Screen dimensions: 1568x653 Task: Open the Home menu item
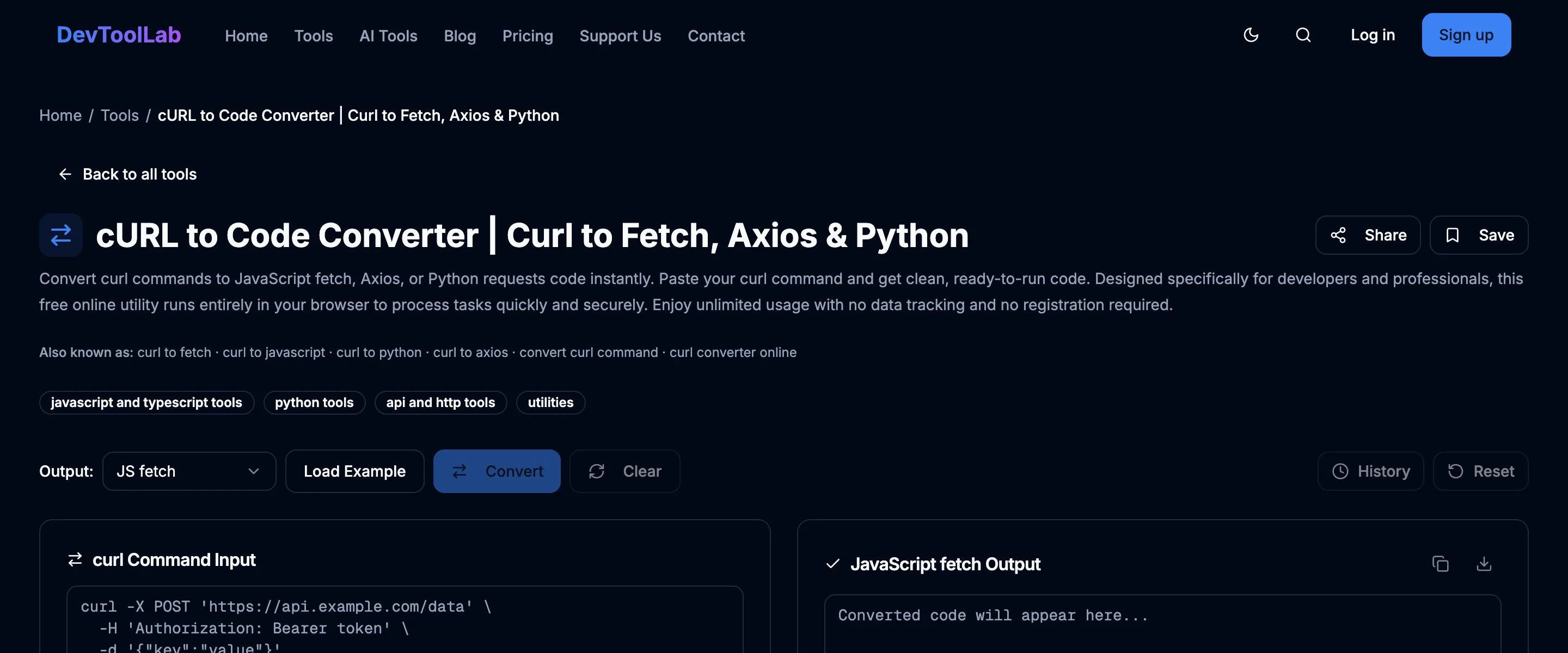[246, 35]
